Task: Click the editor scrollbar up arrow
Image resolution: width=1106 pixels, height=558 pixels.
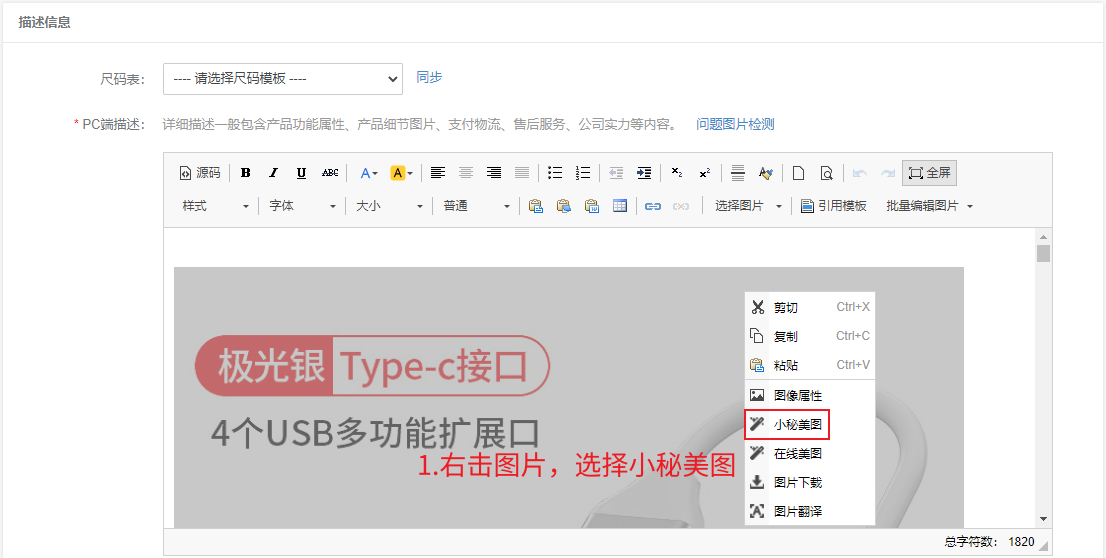Action: point(1043,236)
